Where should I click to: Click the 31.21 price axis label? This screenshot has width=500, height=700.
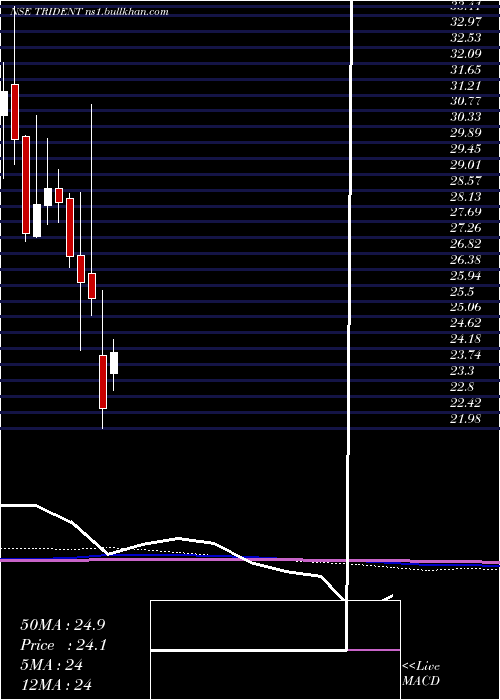(x=465, y=85)
